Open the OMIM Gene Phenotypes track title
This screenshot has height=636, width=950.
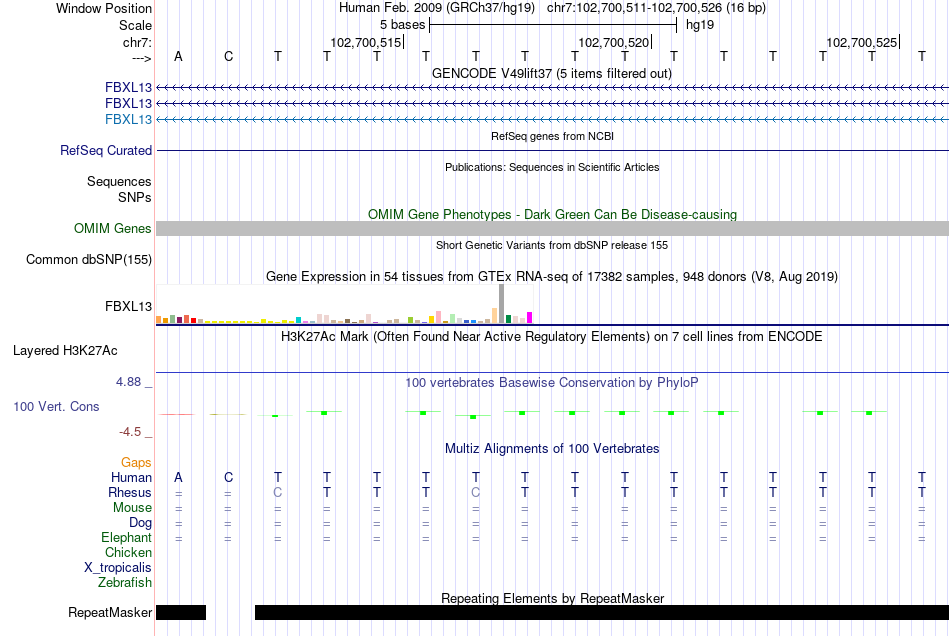click(x=552, y=214)
